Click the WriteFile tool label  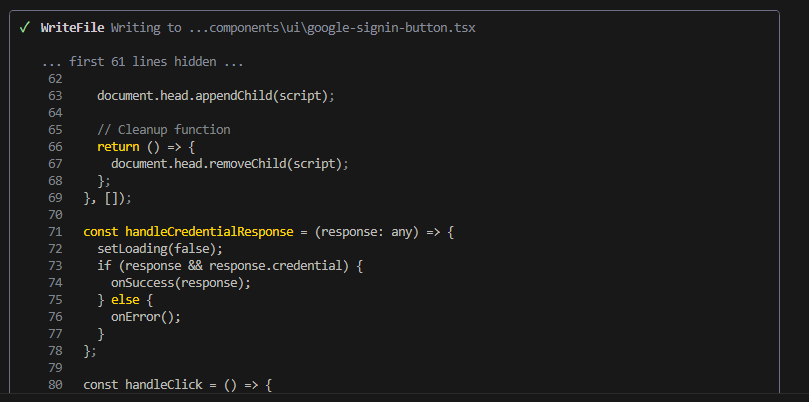click(73, 28)
